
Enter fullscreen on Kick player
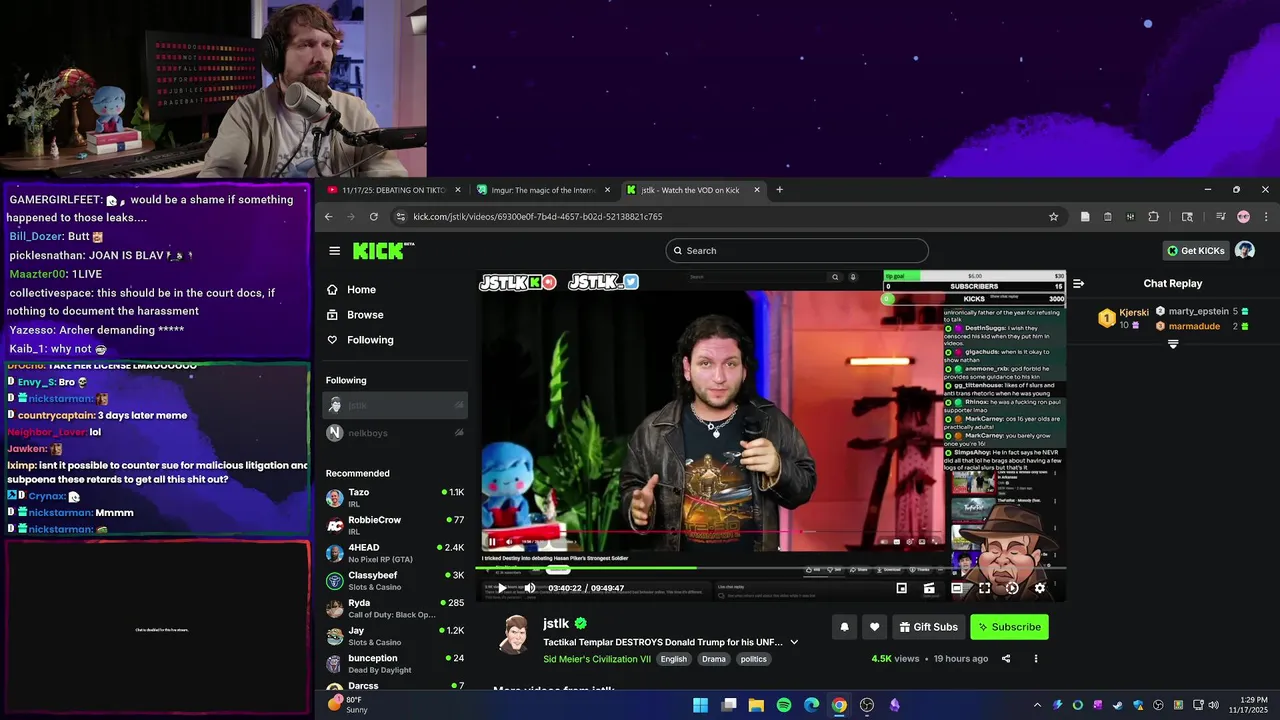[984, 588]
